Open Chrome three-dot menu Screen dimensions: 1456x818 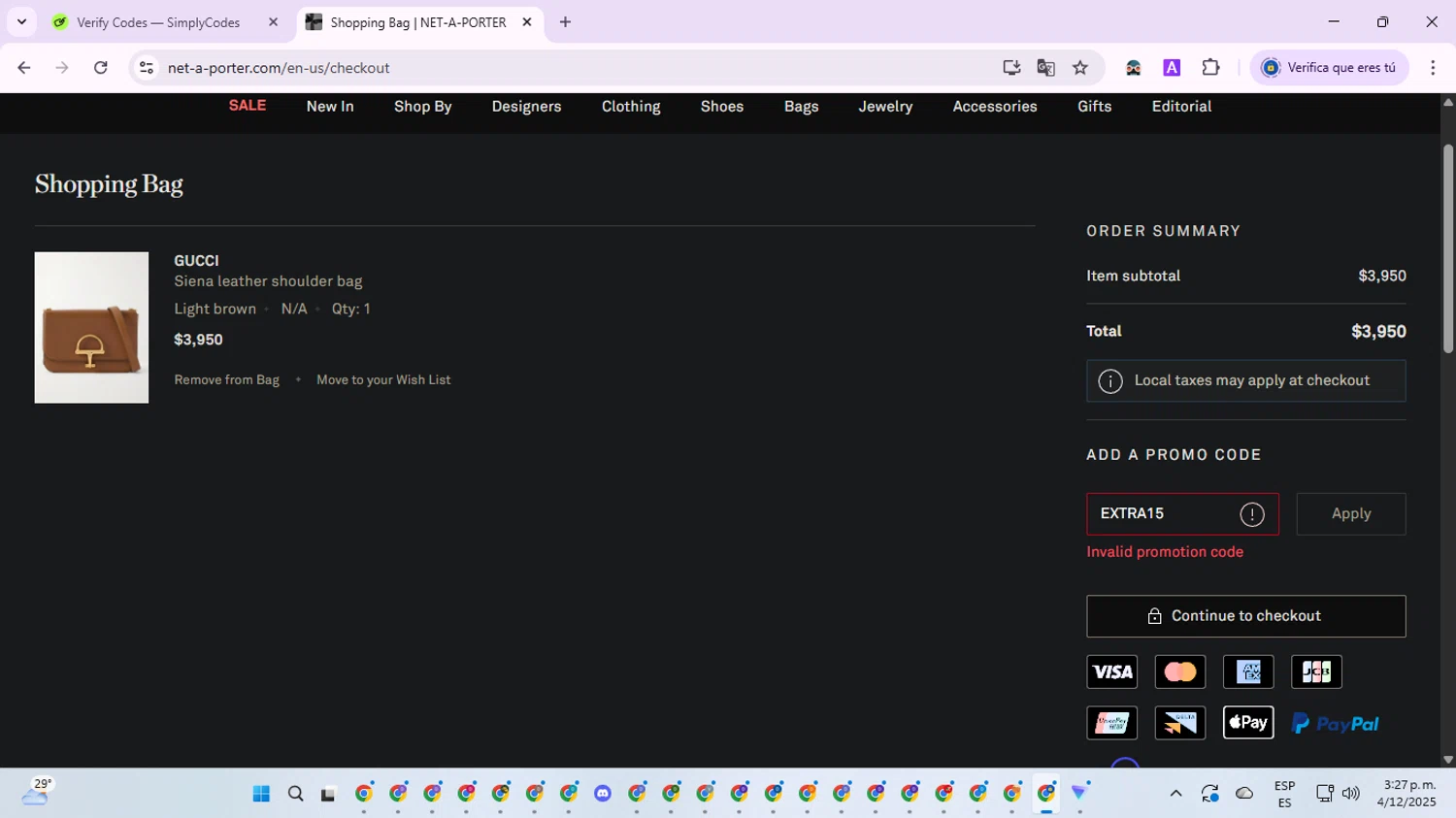(1433, 68)
